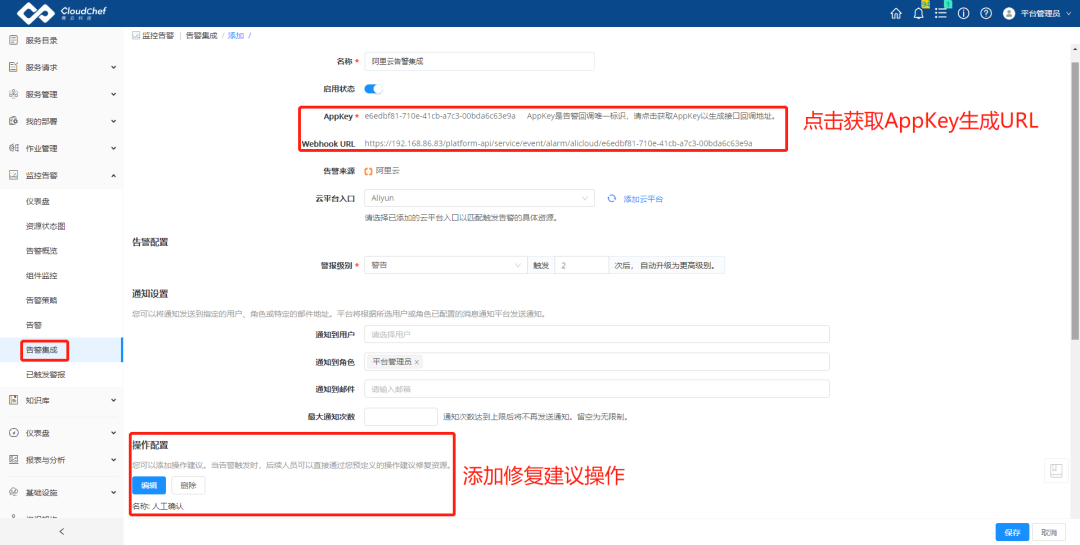Open the 警报级别 dropdown
Screen dimensions: 1080x545
pos(445,265)
